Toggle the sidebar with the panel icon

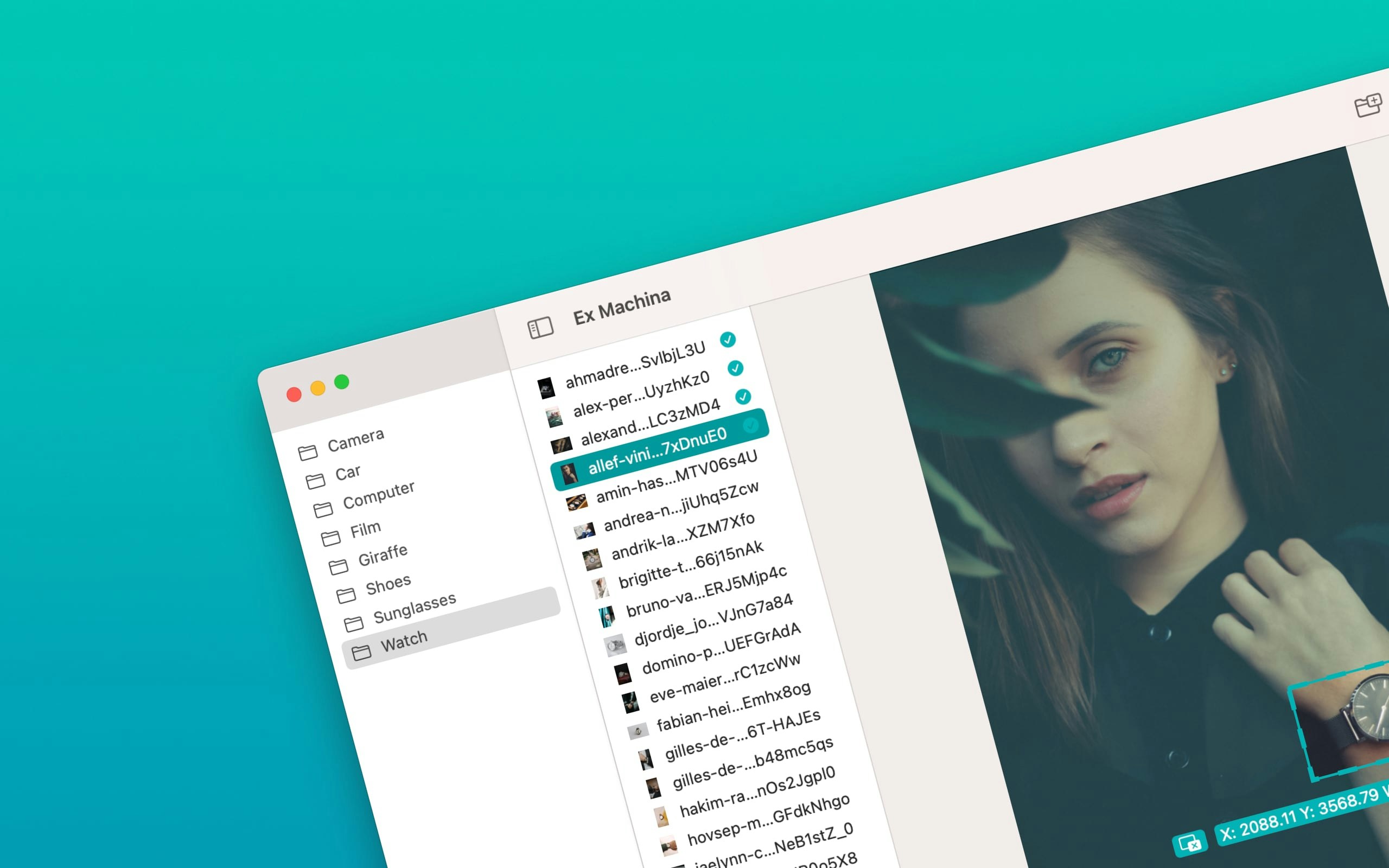(x=540, y=327)
